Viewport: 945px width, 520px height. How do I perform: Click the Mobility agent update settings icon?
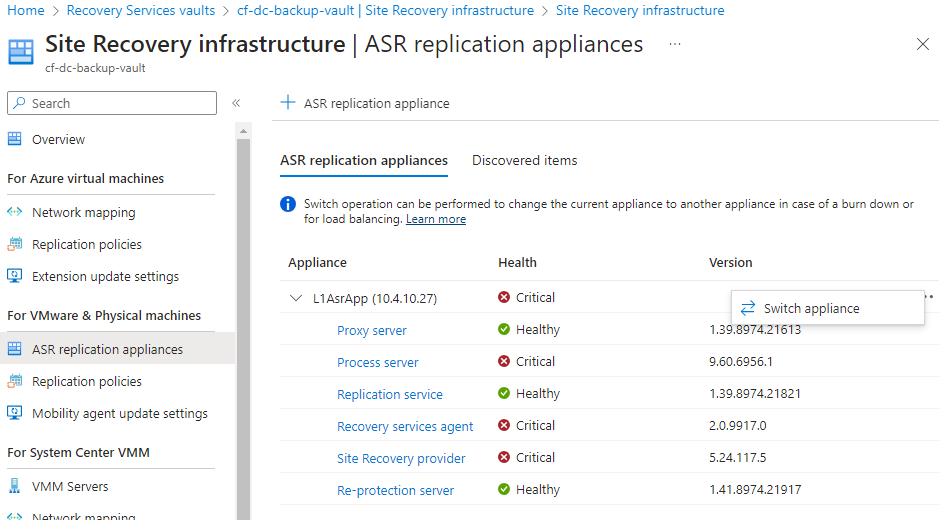coord(14,413)
